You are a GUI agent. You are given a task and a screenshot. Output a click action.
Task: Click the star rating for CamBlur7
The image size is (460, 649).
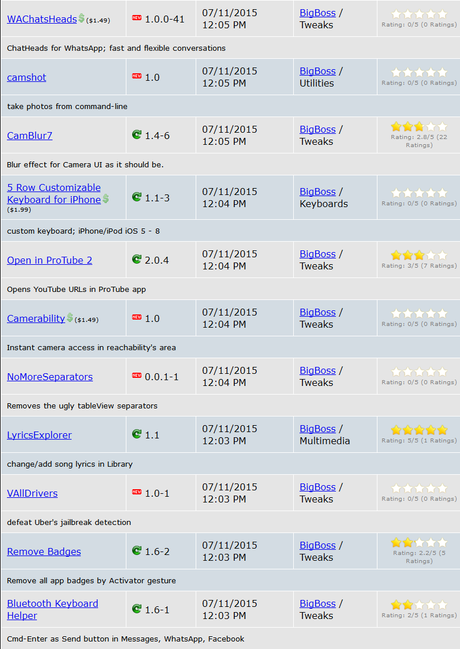419,127
